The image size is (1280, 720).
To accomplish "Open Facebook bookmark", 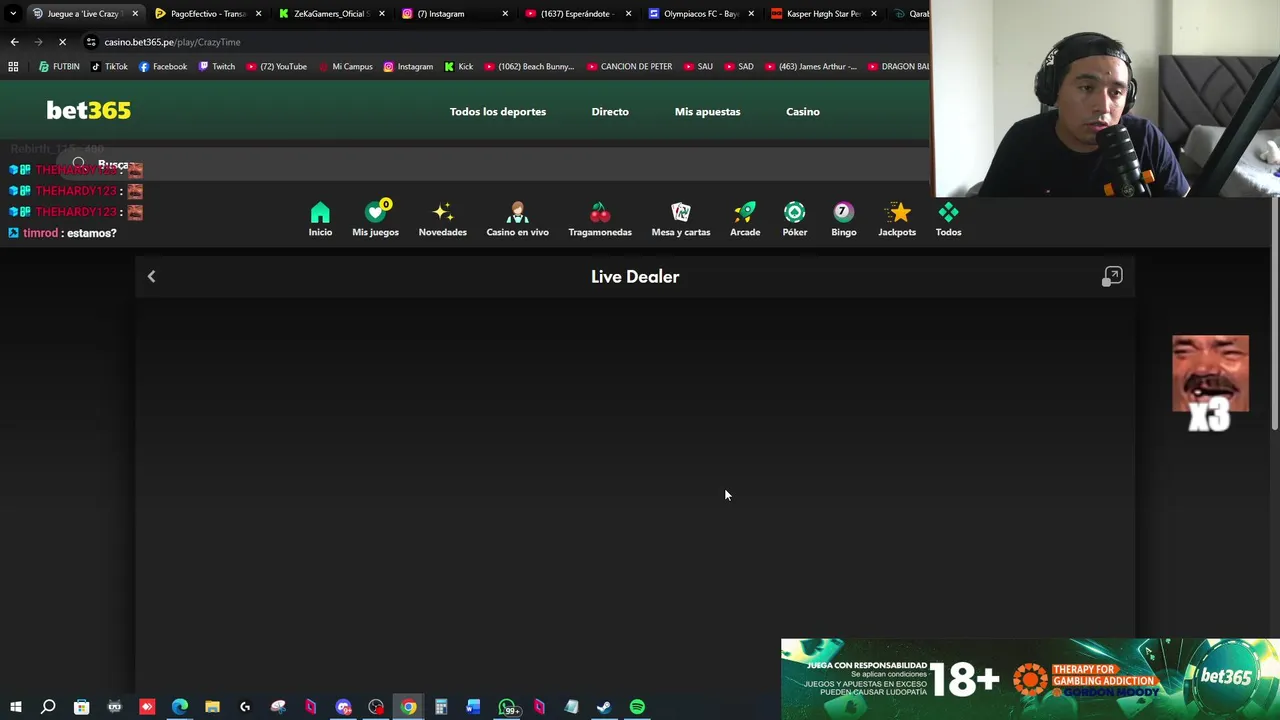I will 163,67.
